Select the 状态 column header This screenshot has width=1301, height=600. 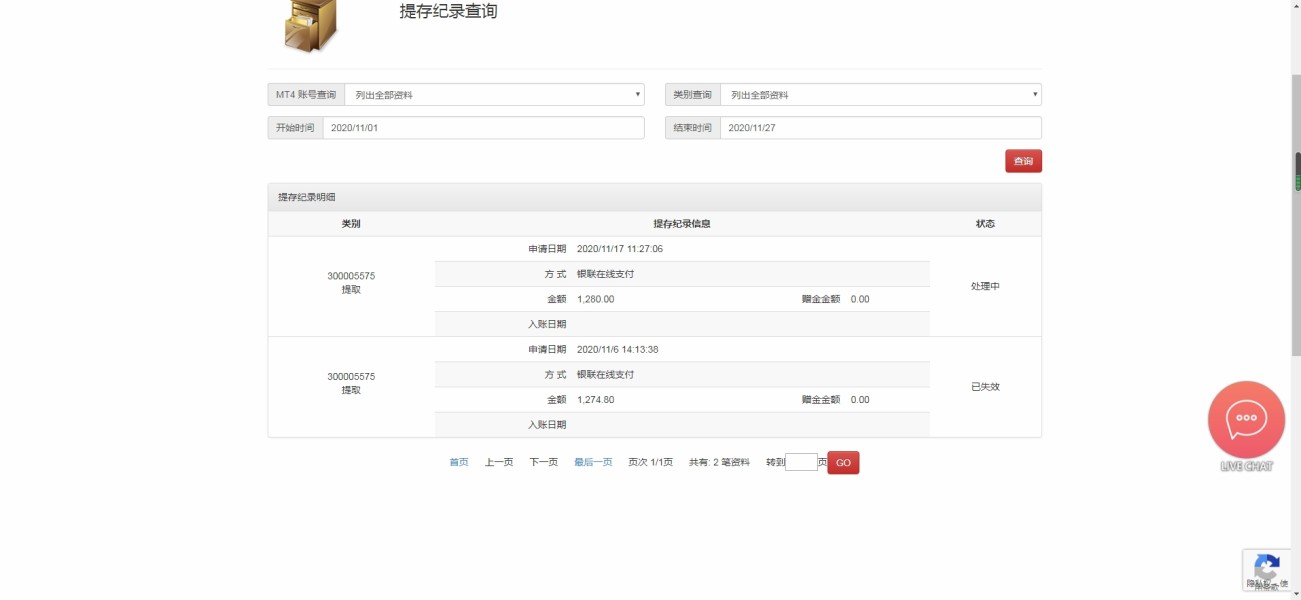click(x=985, y=224)
